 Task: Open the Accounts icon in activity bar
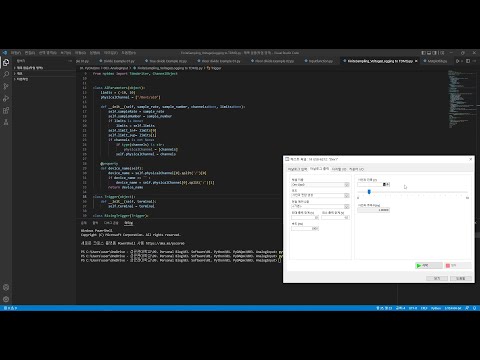coord(6,287)
